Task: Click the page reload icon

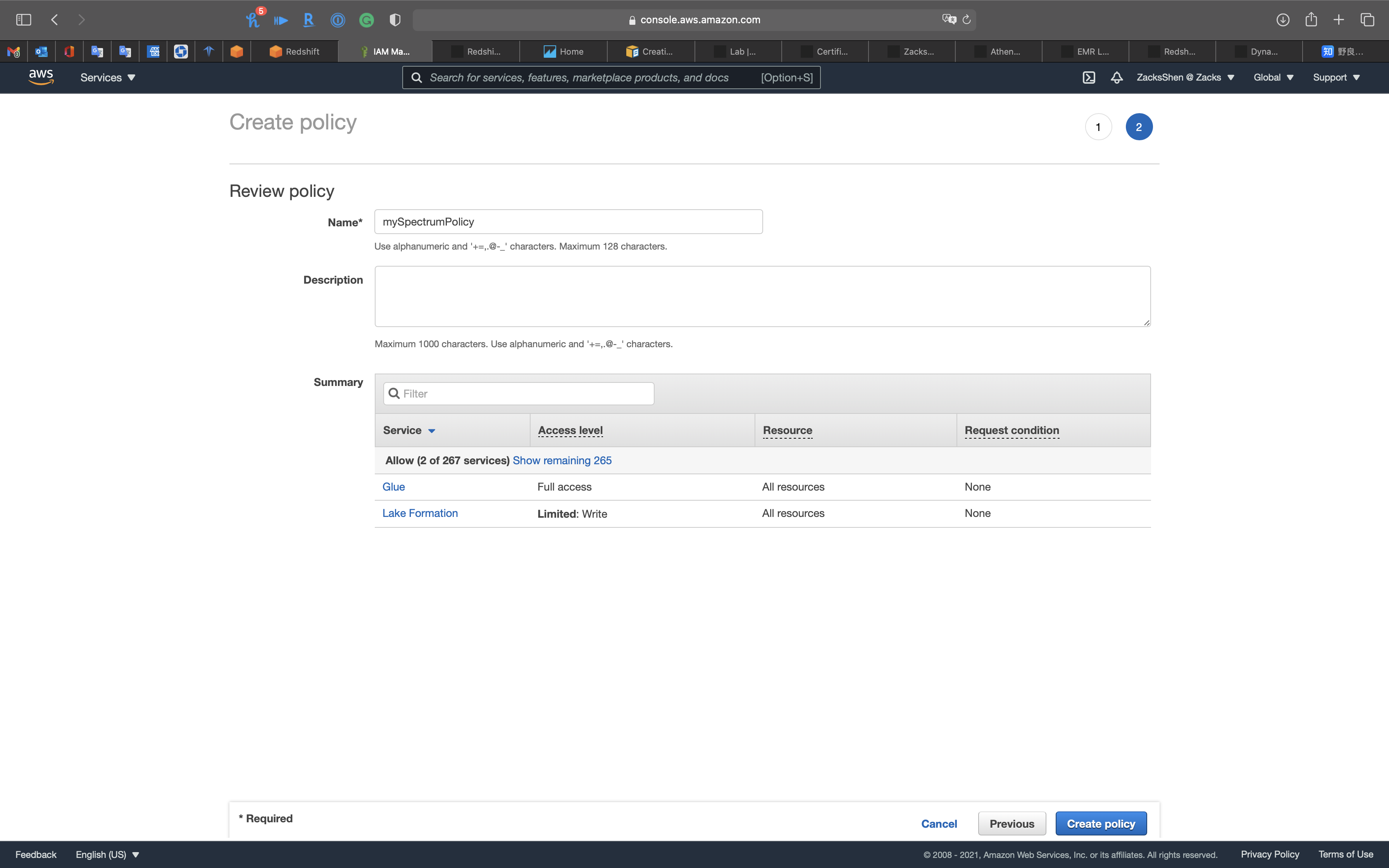Action: [x=967, y=20]
